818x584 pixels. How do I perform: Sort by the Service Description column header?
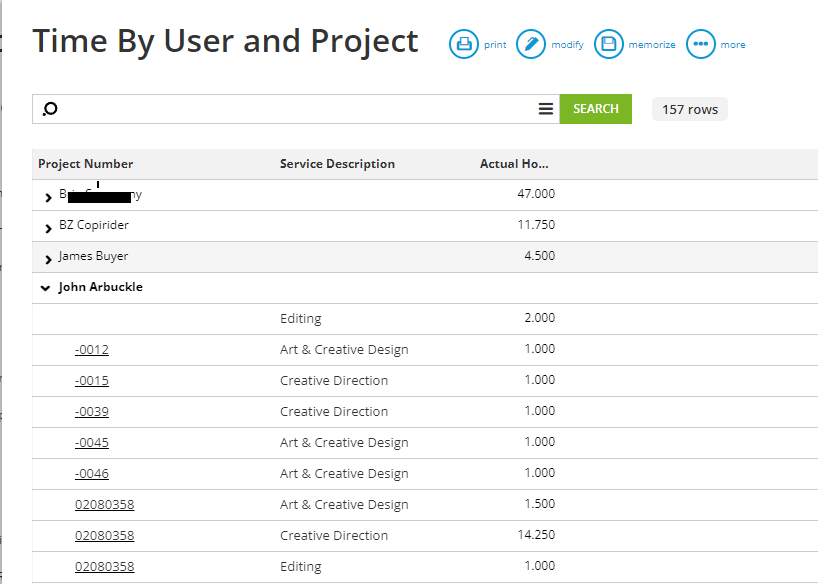tap(337, 164)
